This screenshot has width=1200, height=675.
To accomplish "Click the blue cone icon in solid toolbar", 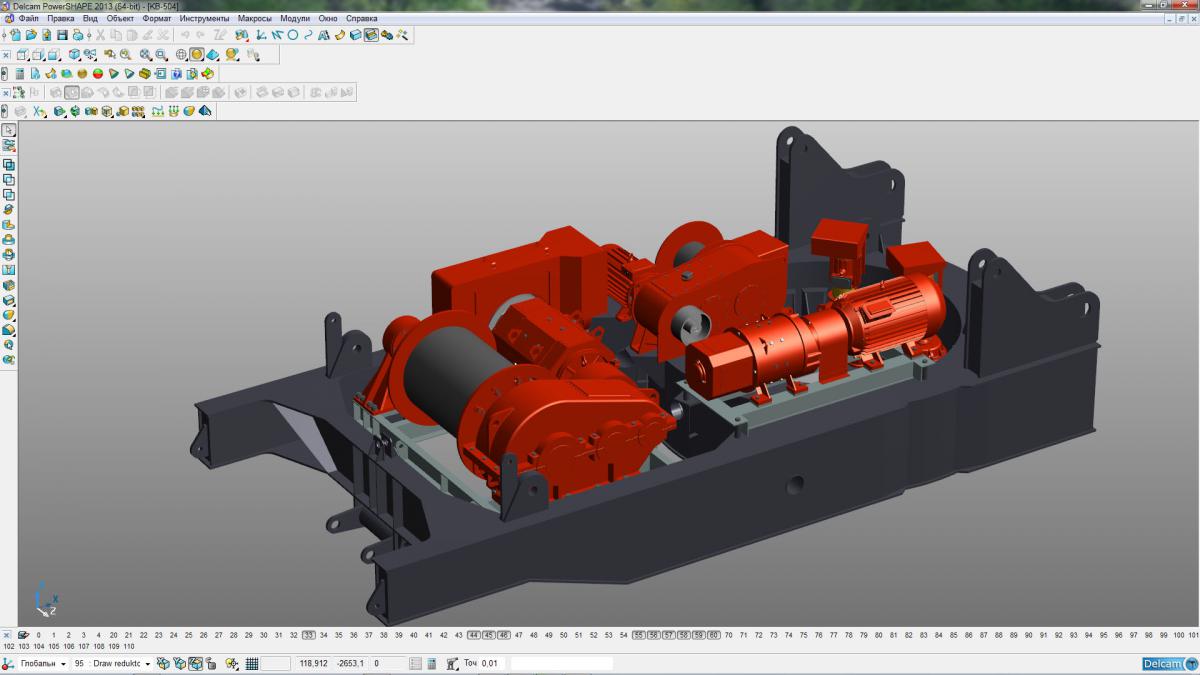I will coord(205,111).
